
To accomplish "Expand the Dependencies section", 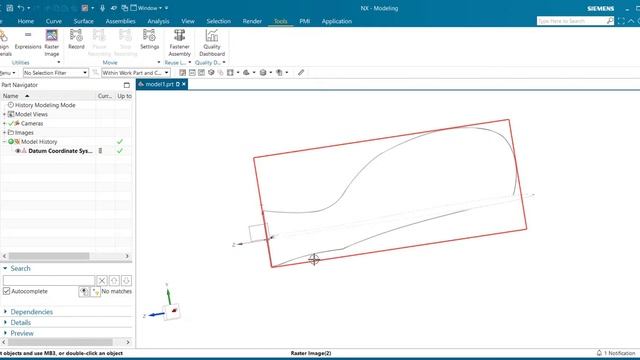I will click(5, 311).
